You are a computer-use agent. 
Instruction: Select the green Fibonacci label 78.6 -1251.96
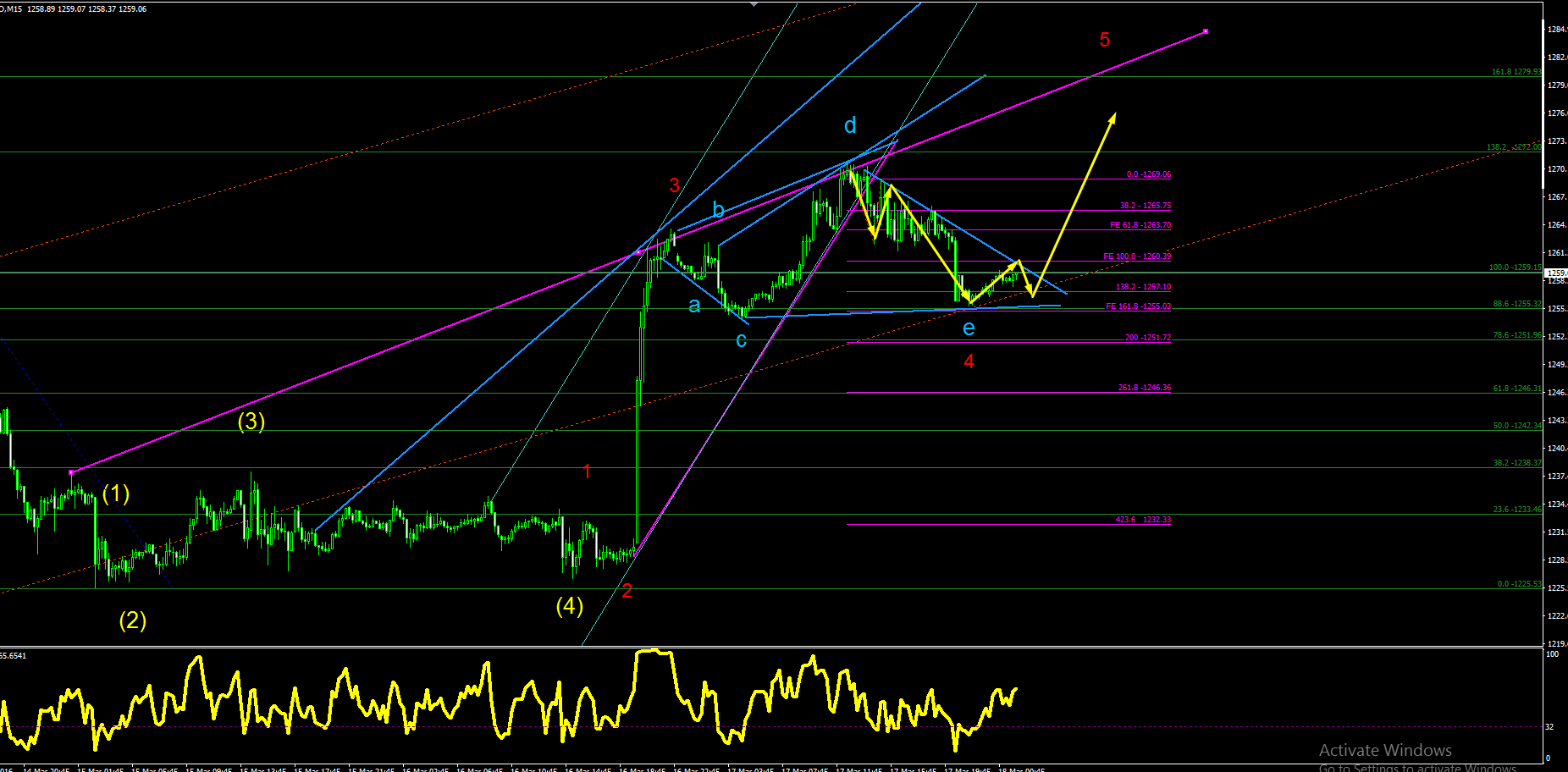[x=1517, y=335]
